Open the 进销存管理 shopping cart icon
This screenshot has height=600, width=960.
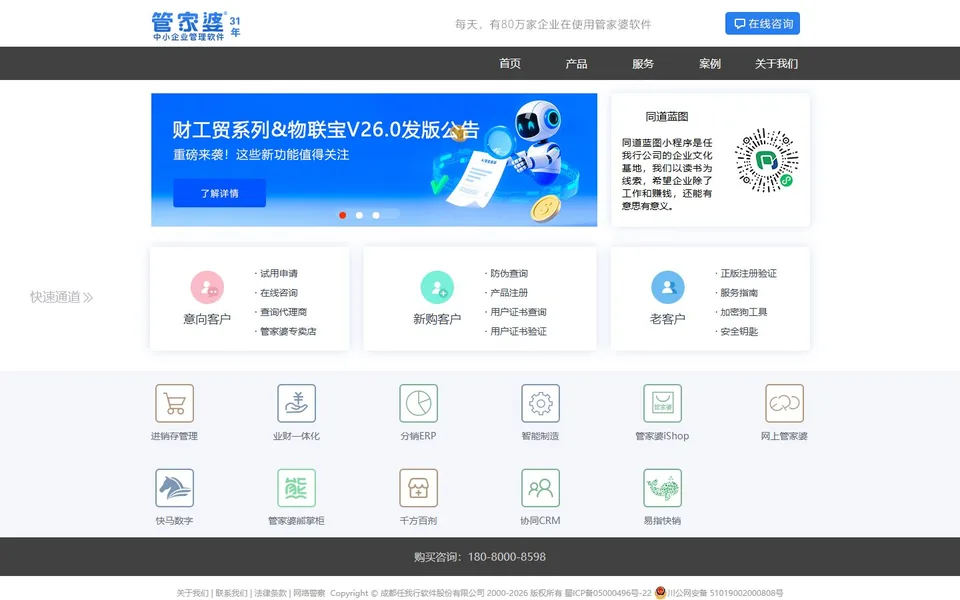tap(174, 403)
